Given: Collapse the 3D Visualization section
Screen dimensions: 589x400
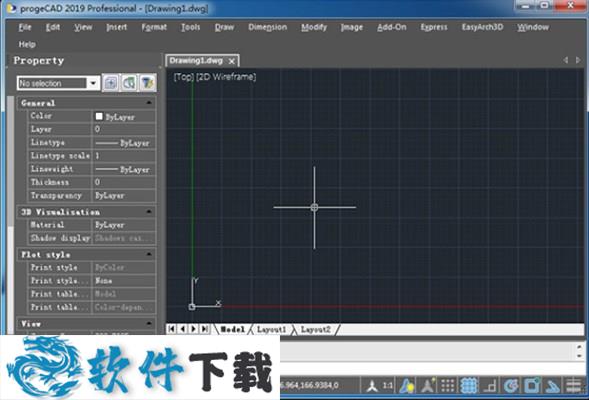Looking at the screenshot, I should [149, 212].
